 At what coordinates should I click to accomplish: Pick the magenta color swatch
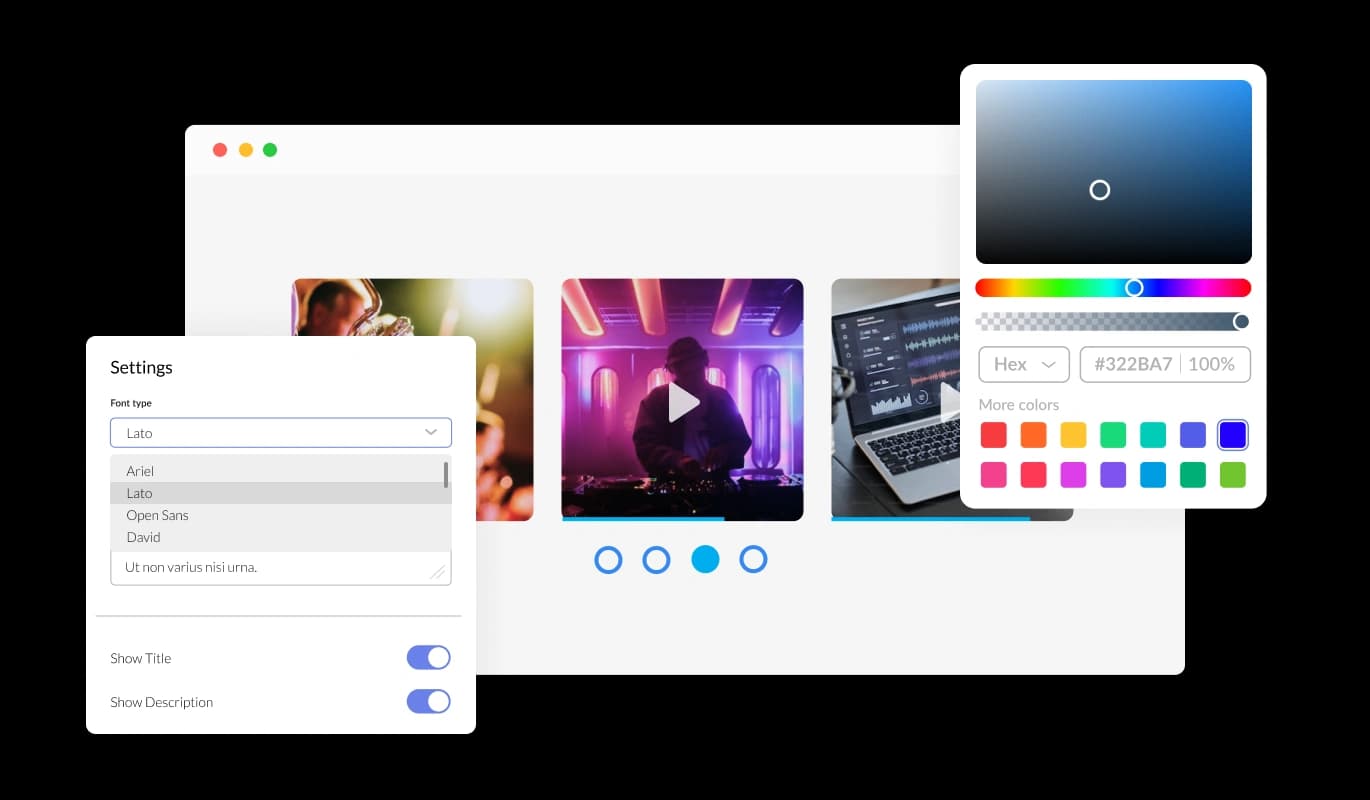(1073, 475)
